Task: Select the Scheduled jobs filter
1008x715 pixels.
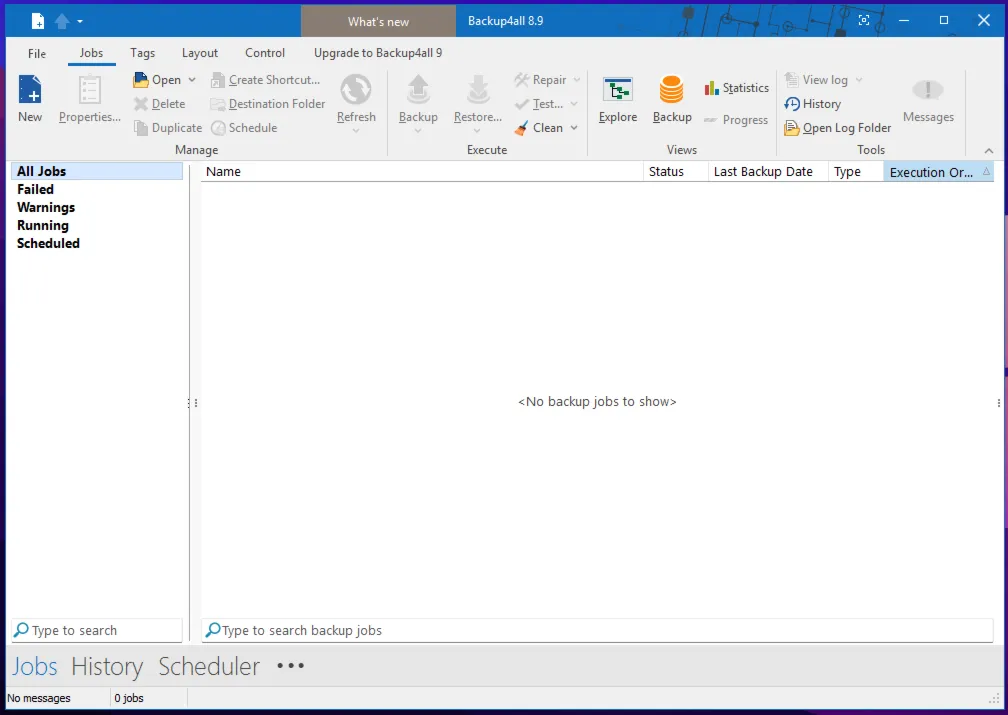Action: 48,244
